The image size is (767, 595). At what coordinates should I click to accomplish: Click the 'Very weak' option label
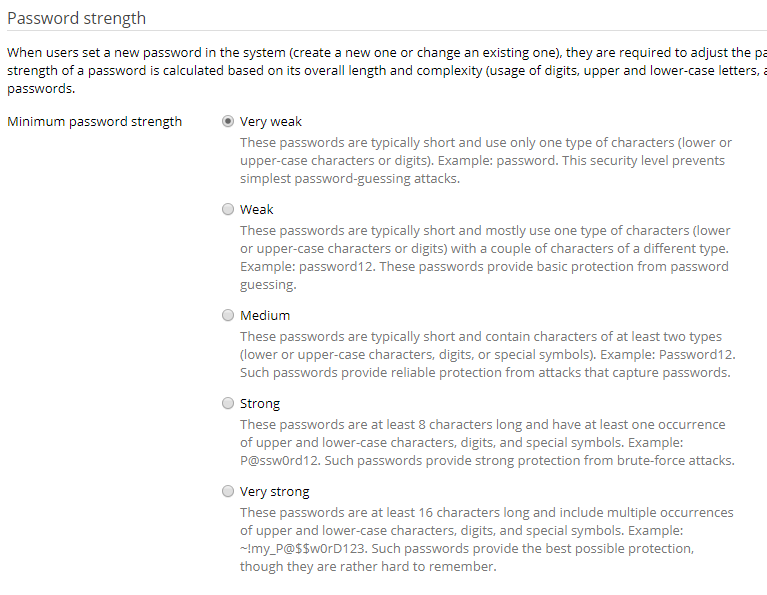pos(271,122)
